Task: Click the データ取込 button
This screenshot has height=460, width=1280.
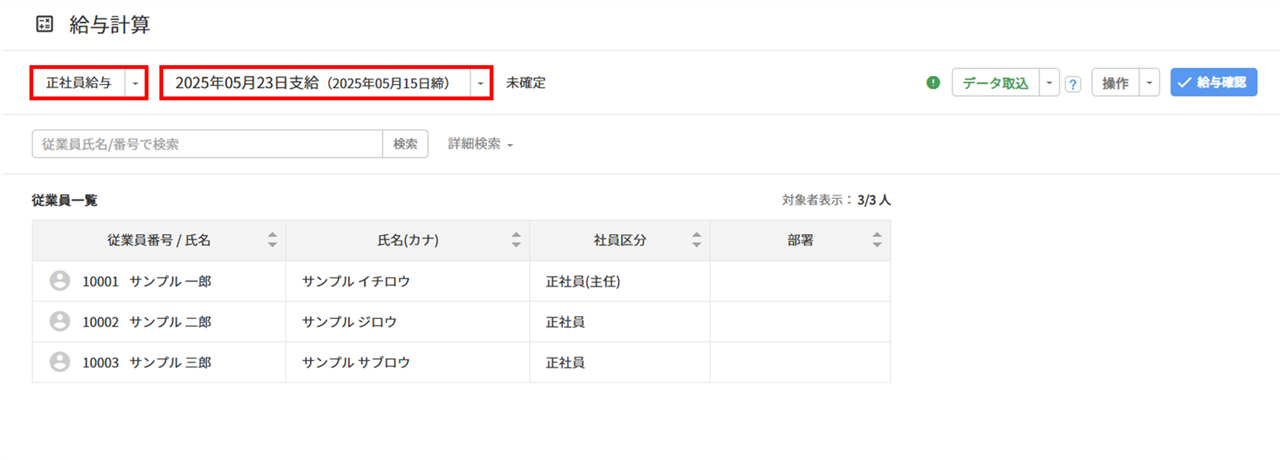Action: [x=995, y=83]
